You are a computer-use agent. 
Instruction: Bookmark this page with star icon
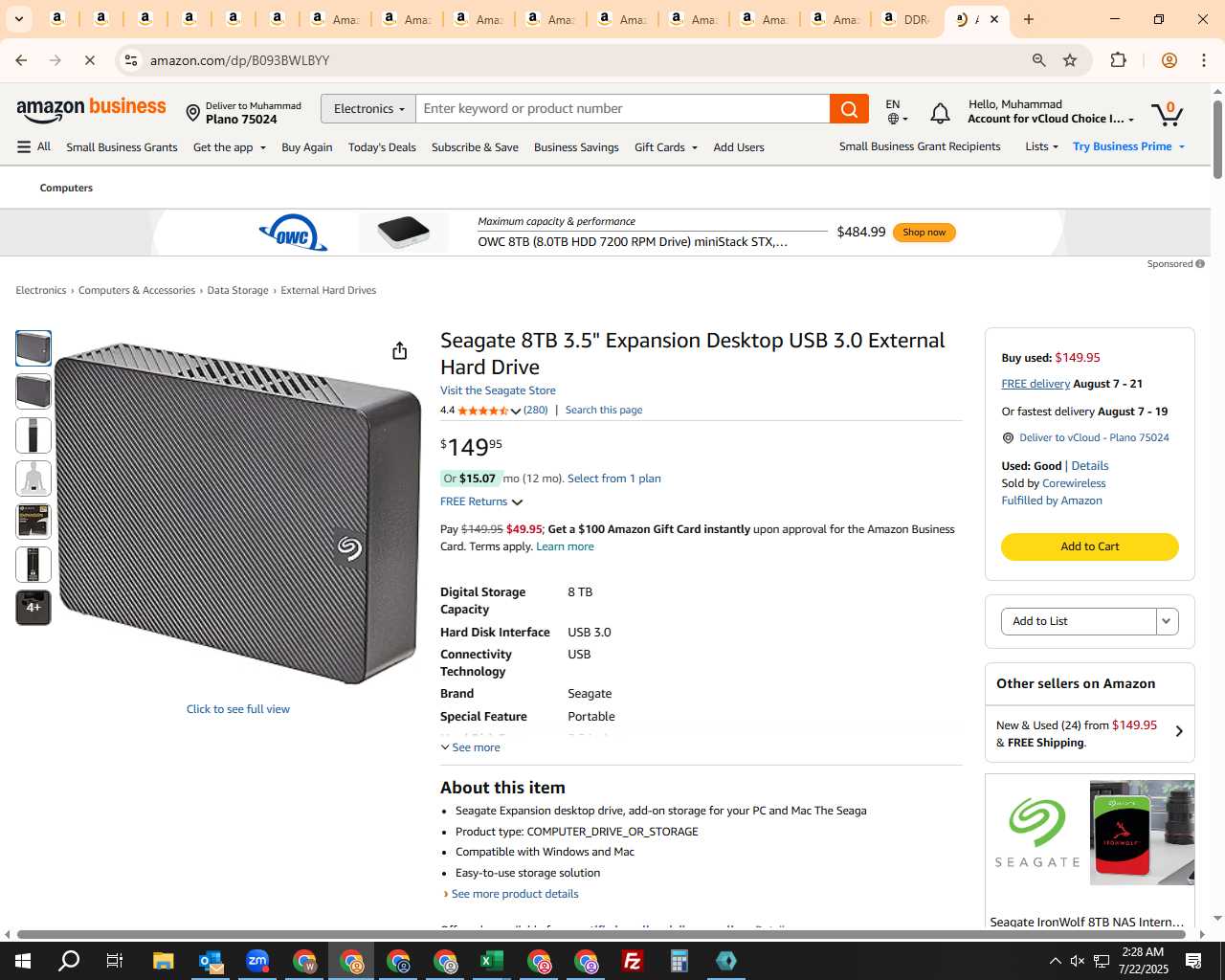click(x=1070, y=60)
